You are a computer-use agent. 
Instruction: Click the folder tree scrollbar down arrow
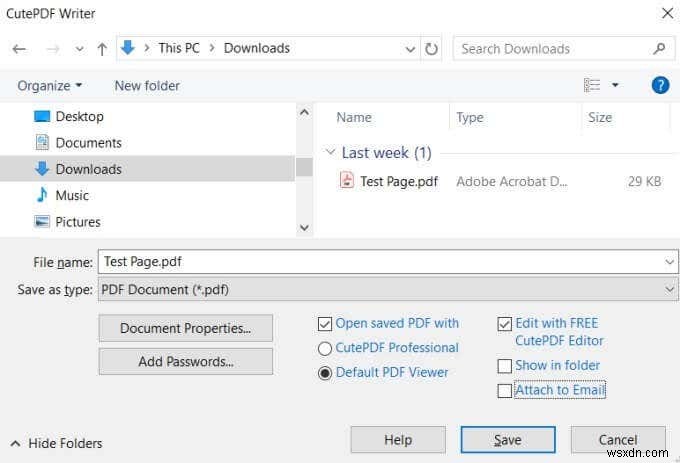pyautogui.click(x=304, y=228)
